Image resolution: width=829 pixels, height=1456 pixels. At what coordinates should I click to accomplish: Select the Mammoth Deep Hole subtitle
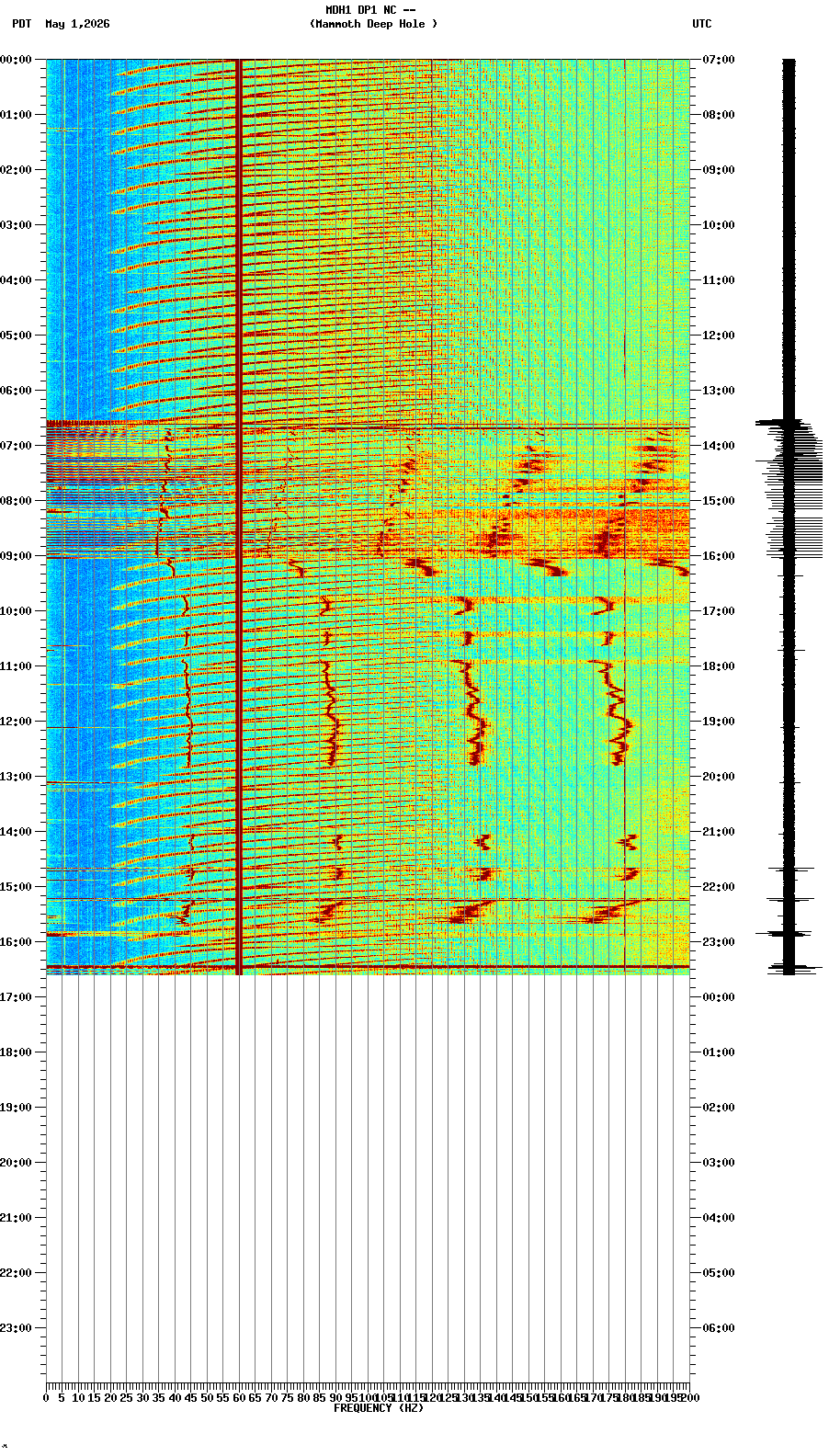373,24
